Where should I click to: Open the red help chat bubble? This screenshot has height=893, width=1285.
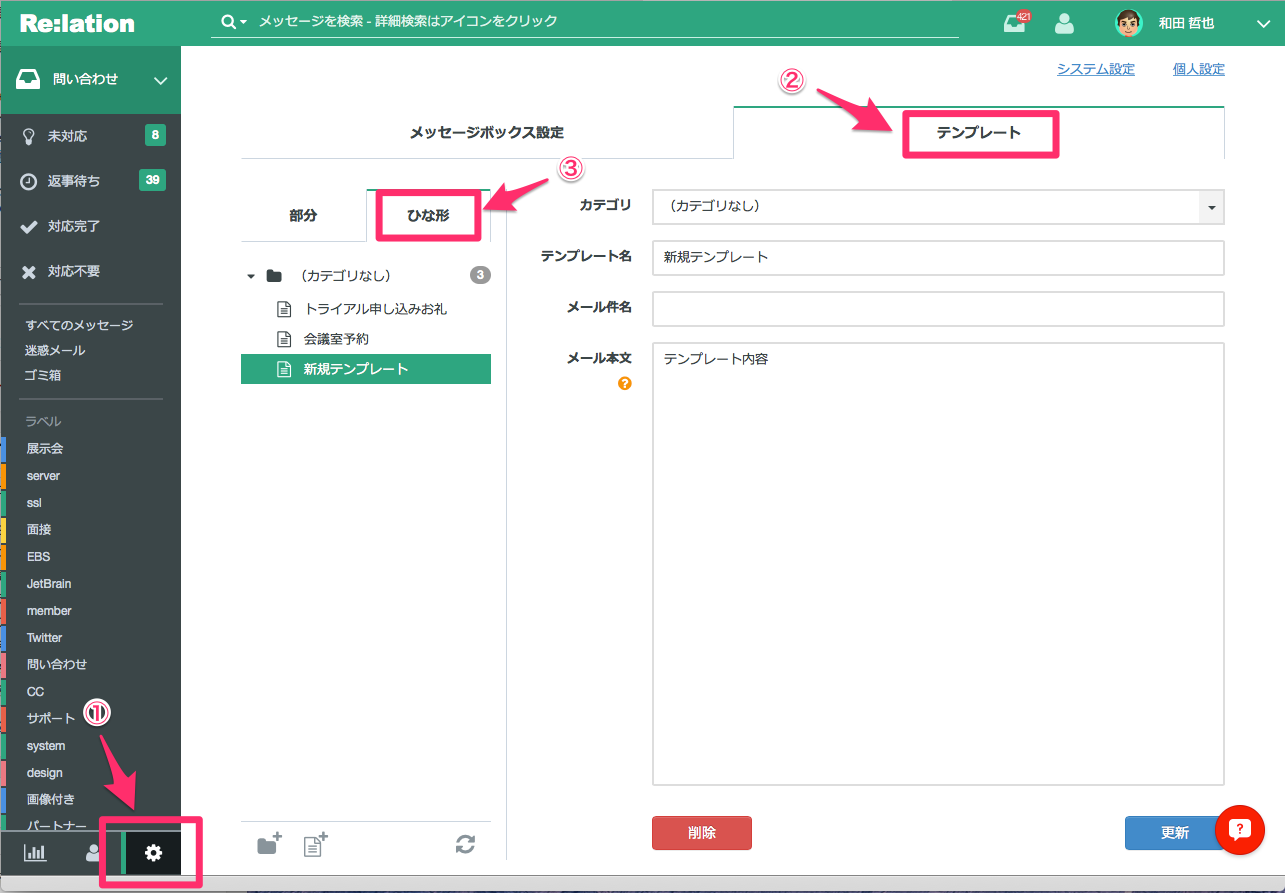point(1240,830)
